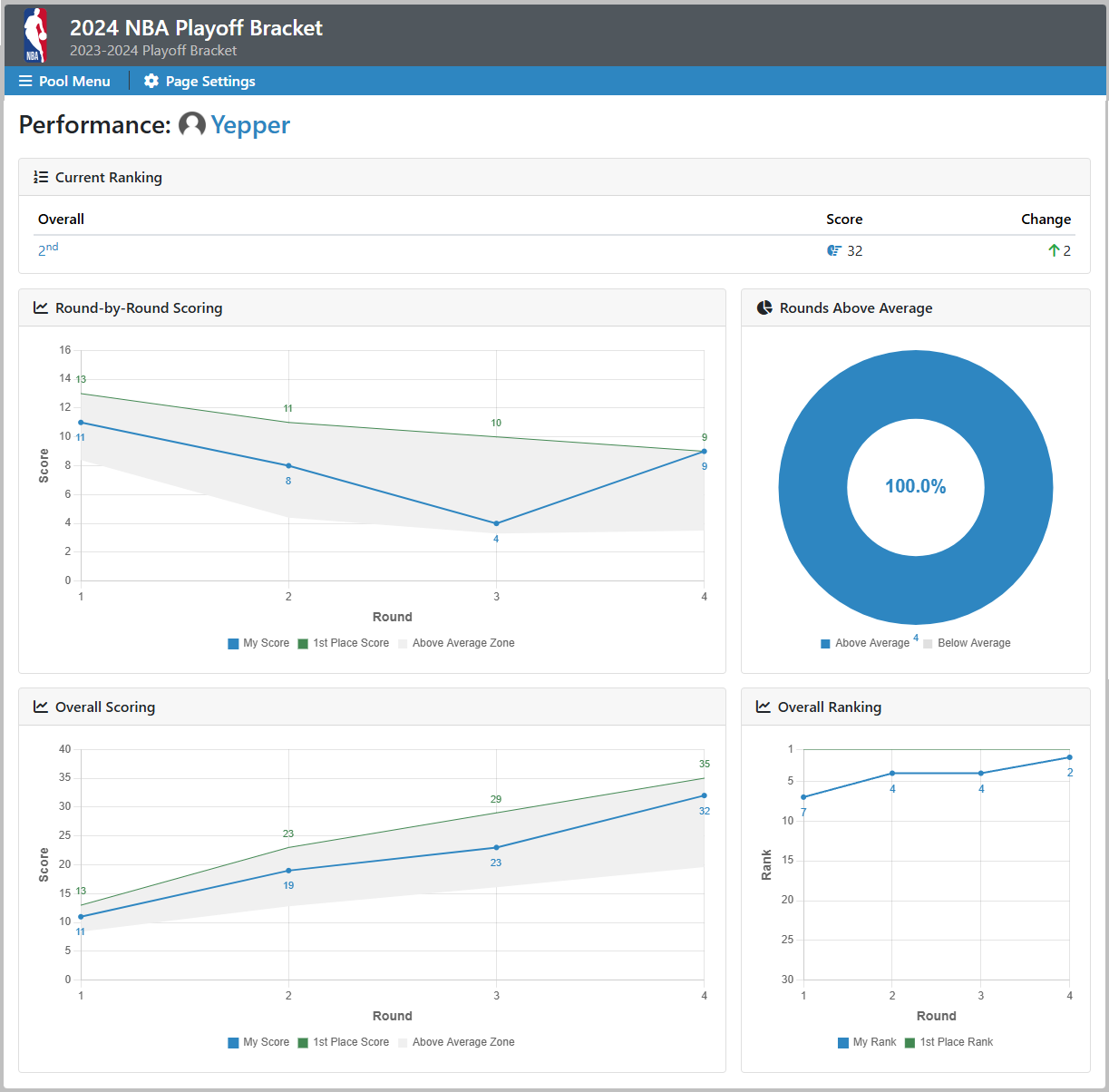Screen dimensions: 1109x1092
Task: Click the Round-by-Round Scoring chart icon
Action: (x=41, y=307)
